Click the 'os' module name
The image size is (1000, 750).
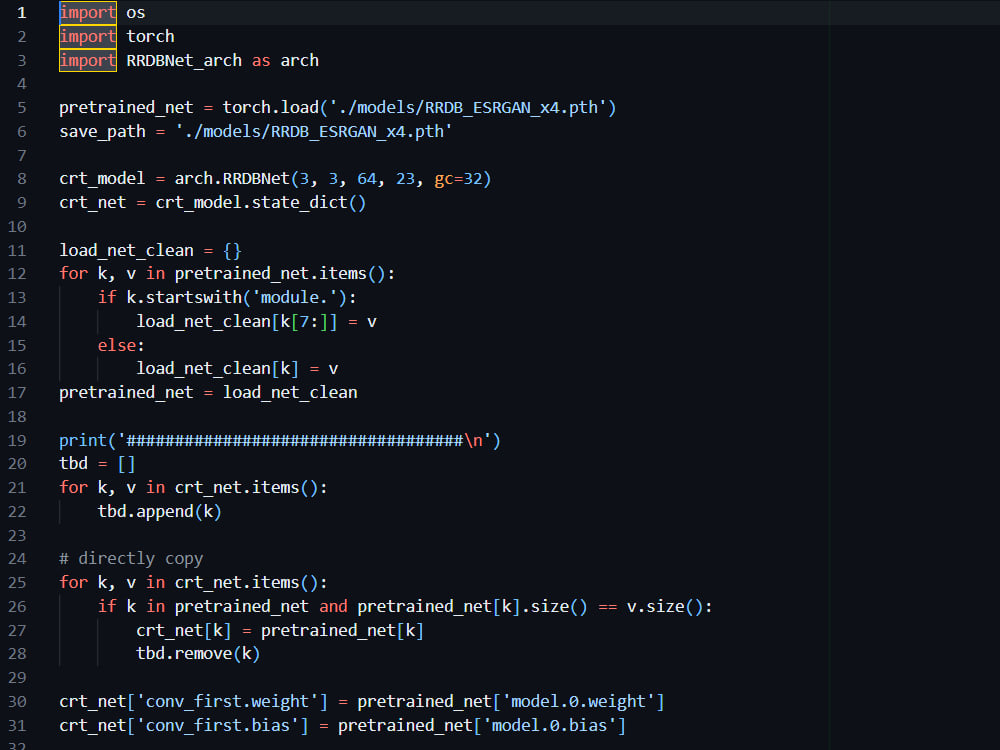pyautogui.click(x=136, y=13)
